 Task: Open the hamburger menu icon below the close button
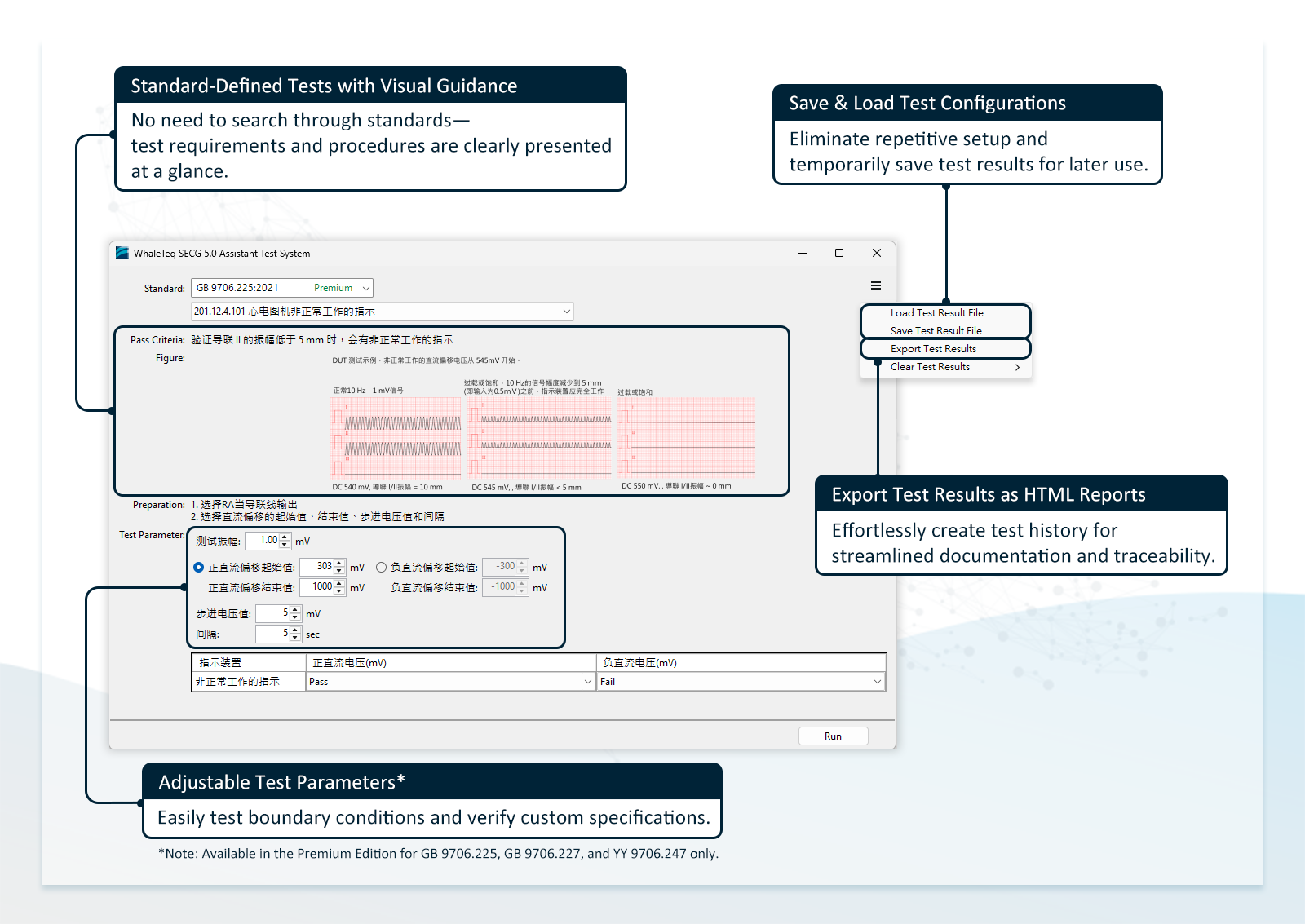(875, 285)
